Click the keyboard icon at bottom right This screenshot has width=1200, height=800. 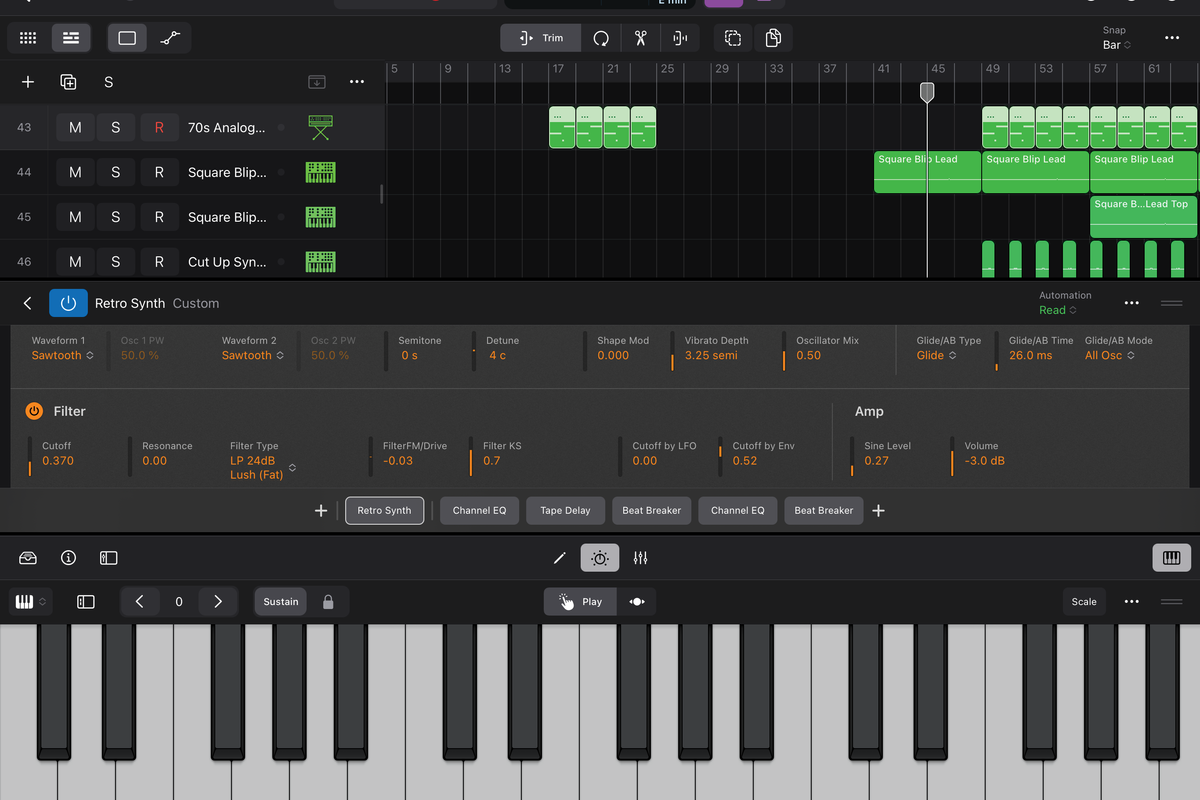tap(1171, 557)
